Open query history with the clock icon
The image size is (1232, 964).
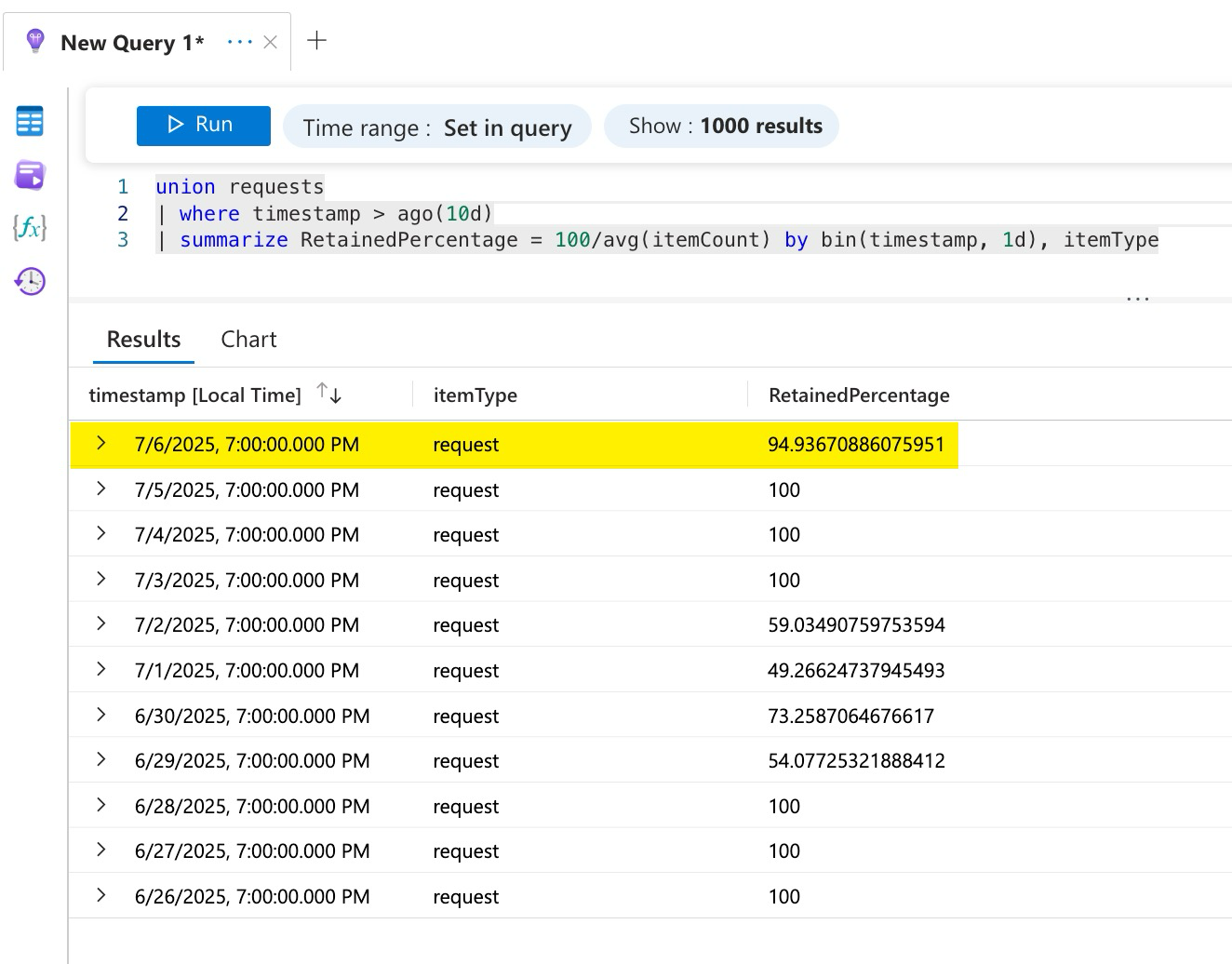(x=29, y=281)
